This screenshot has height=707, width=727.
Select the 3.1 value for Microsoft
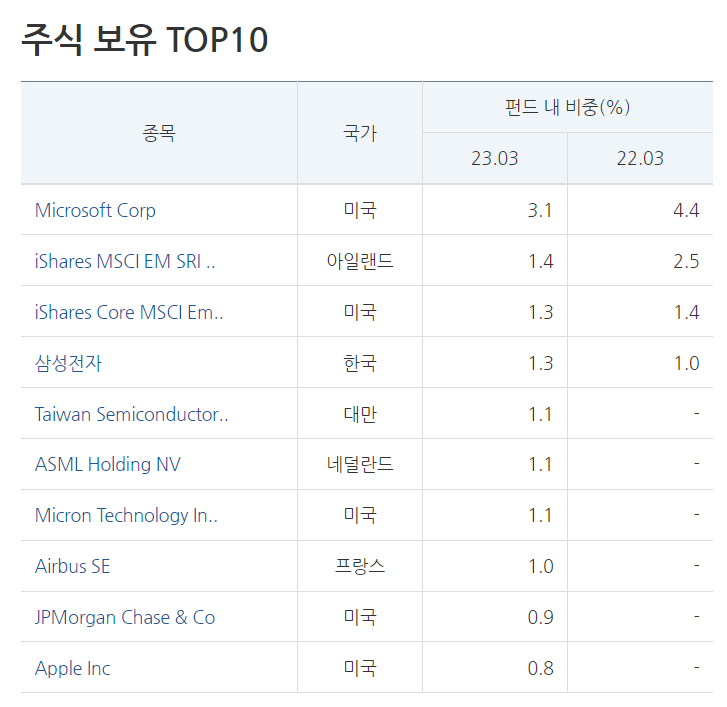[540, 210]
